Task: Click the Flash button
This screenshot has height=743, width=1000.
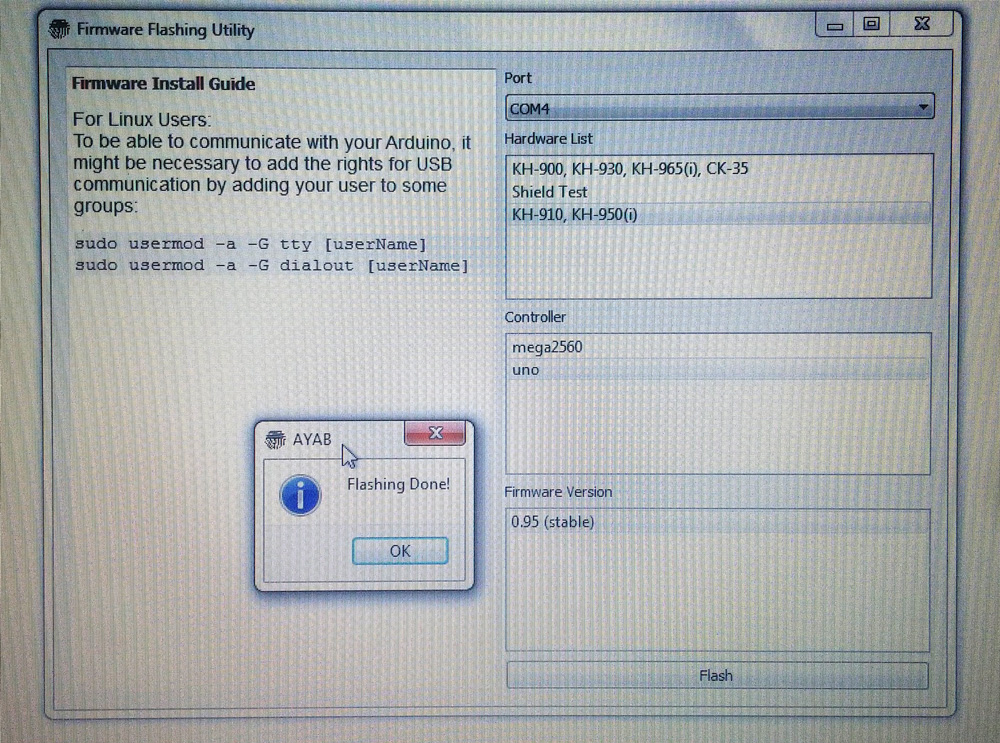Action: [715, 676]
